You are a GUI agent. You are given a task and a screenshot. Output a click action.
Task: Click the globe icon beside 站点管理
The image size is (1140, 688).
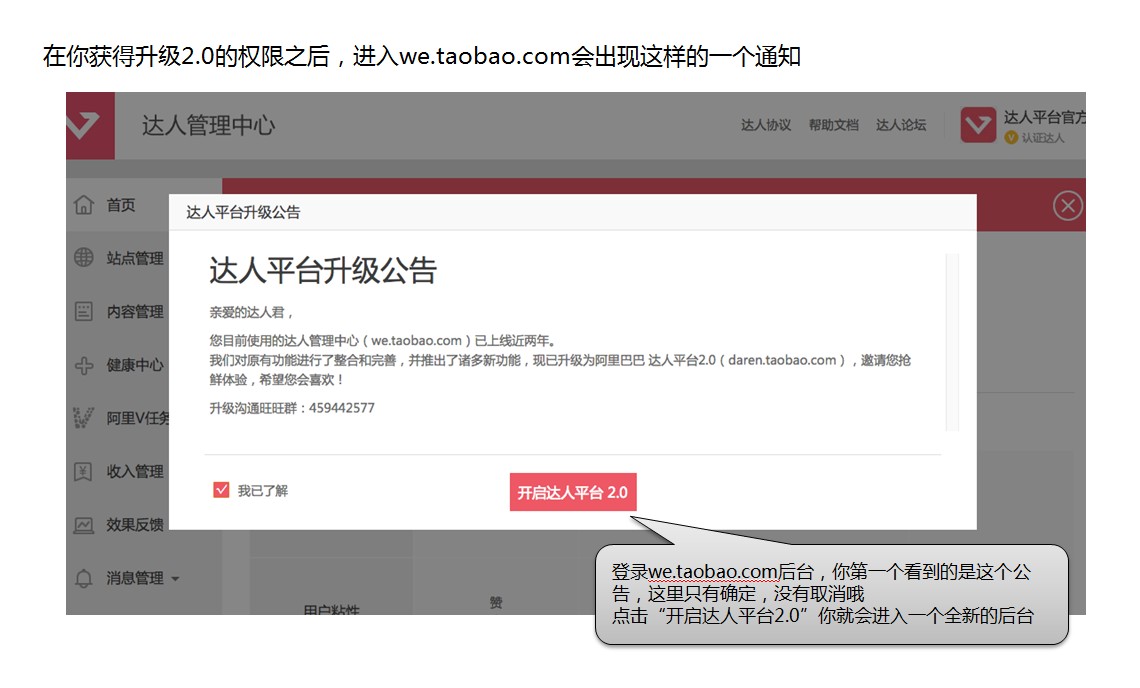tap(84, 257)
